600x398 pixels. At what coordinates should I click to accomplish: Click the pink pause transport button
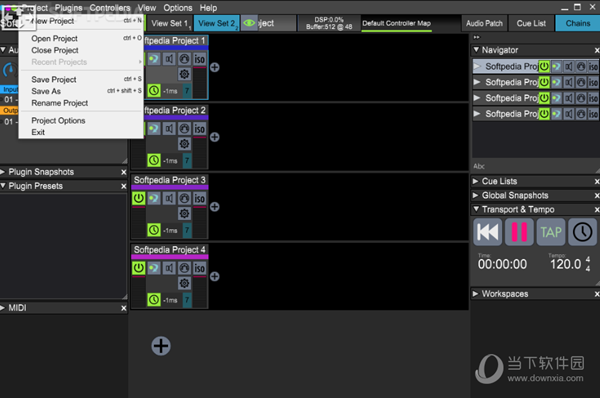(519, 232)
